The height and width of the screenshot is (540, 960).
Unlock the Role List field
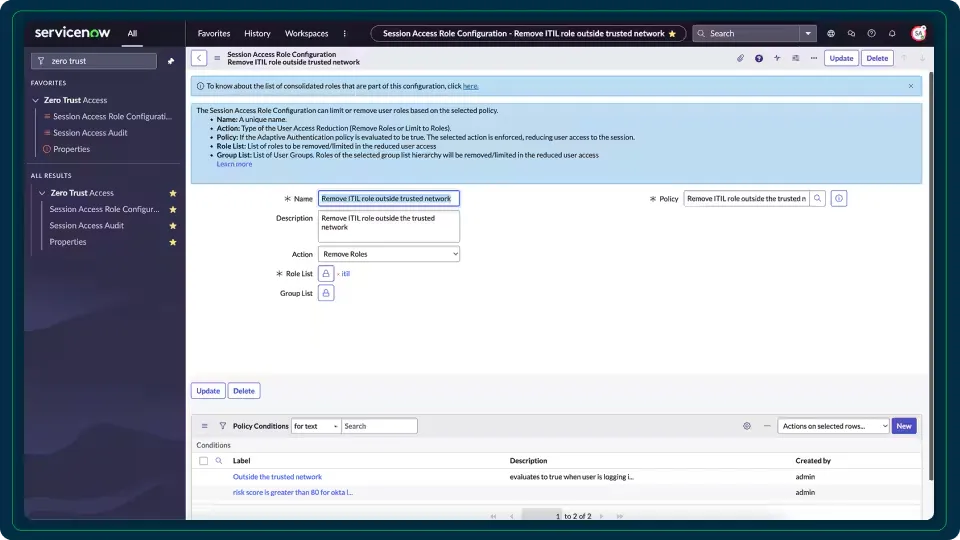(x=326, y=274)
